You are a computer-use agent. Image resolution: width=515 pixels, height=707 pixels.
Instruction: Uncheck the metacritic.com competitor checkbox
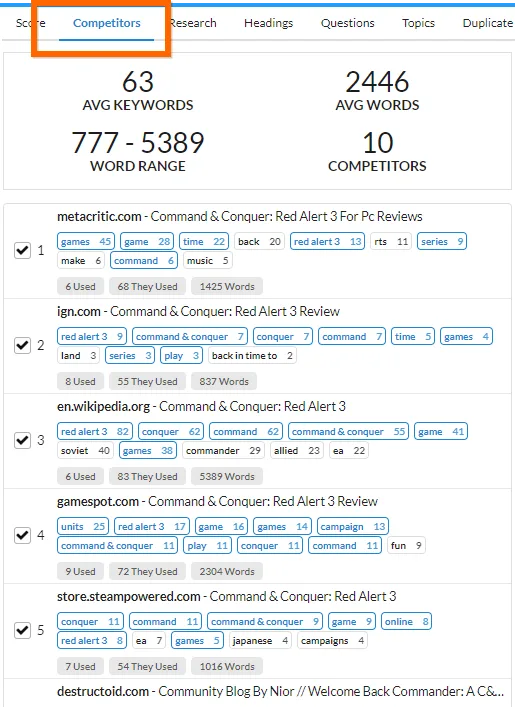(x=23, y=250)
